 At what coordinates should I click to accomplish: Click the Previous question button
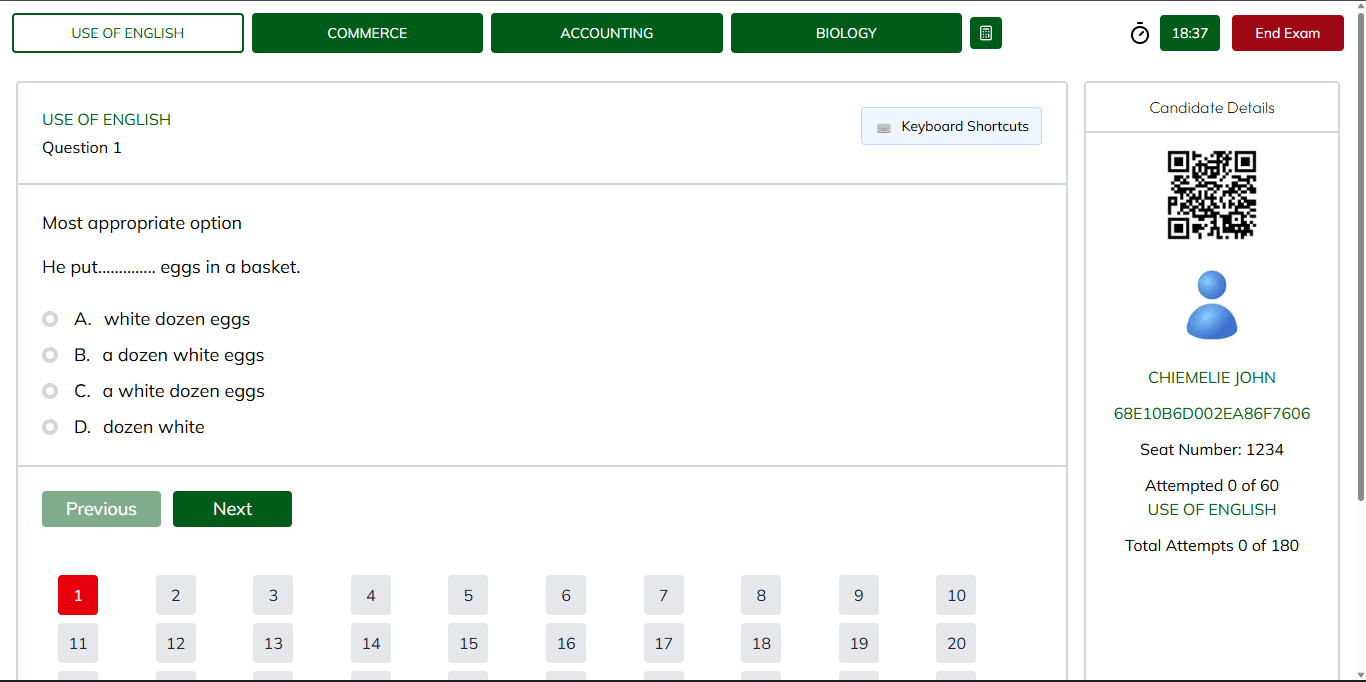[101, 509]
